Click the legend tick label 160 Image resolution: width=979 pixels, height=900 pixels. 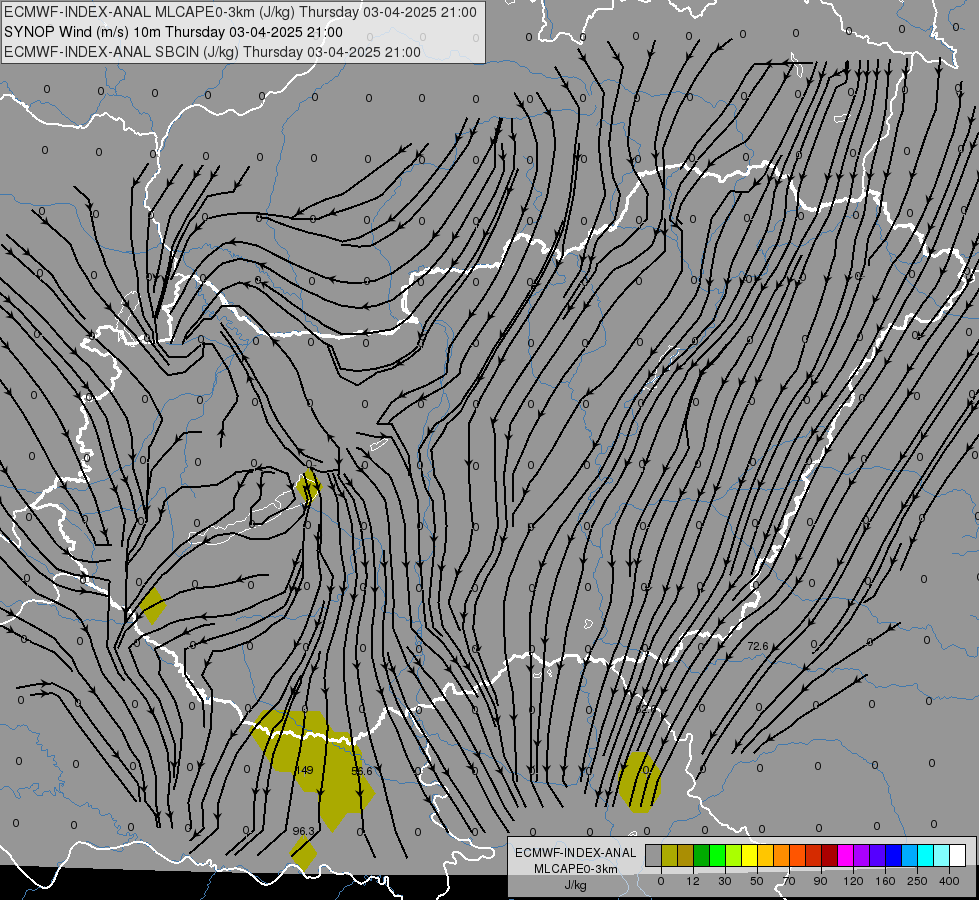(885, 881)
